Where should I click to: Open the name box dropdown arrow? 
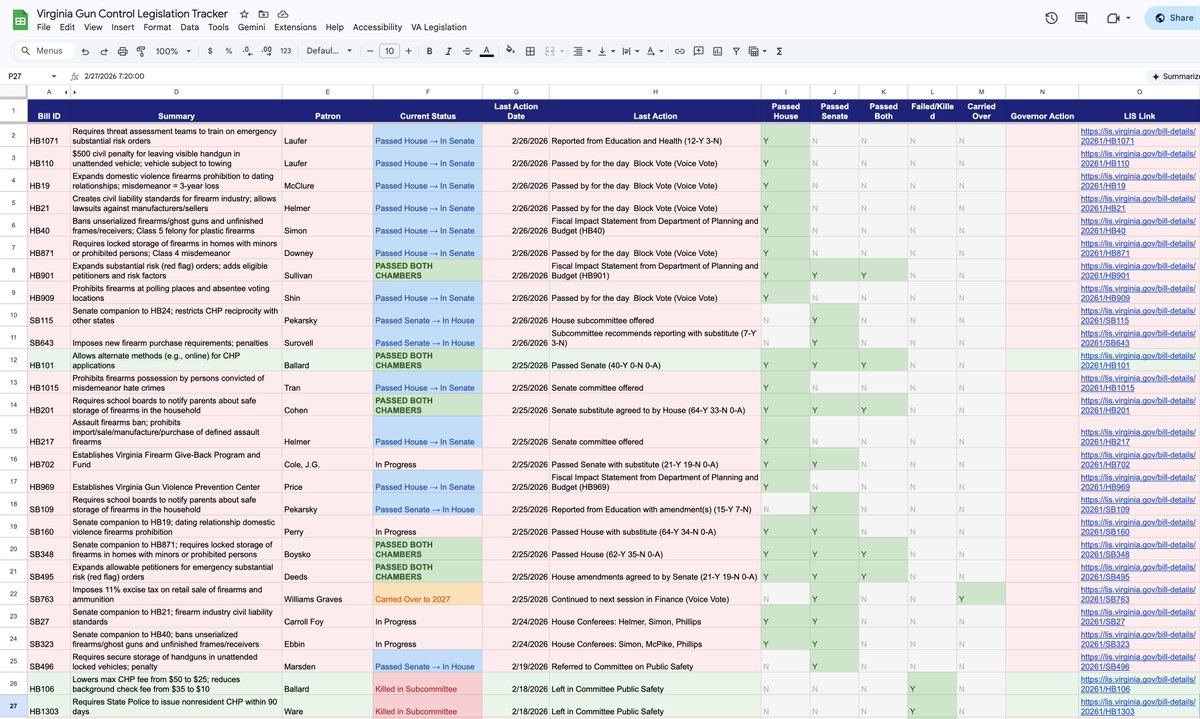(x=54, y=76)
